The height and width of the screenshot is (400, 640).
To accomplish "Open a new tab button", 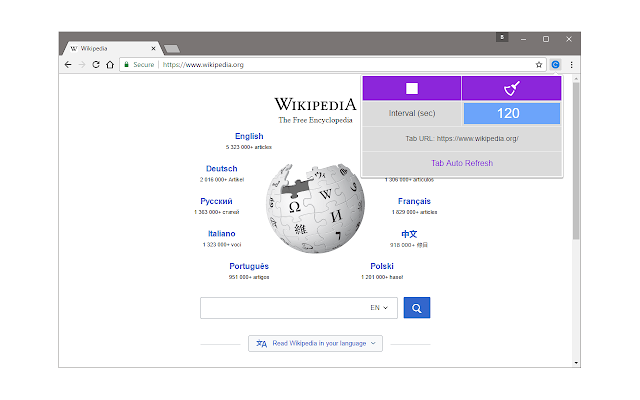I will click(x=172, y=49).
